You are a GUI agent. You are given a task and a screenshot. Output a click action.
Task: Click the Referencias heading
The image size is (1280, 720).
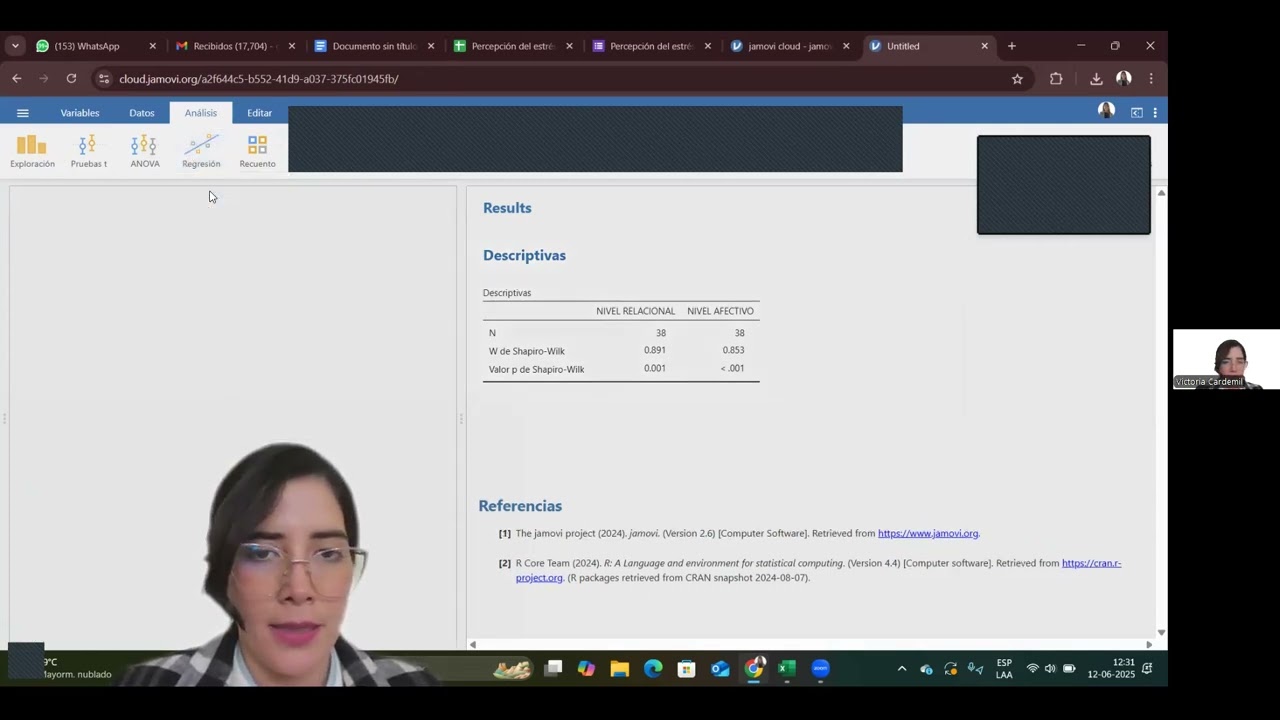pyautogui.click(x=520, y=506)
